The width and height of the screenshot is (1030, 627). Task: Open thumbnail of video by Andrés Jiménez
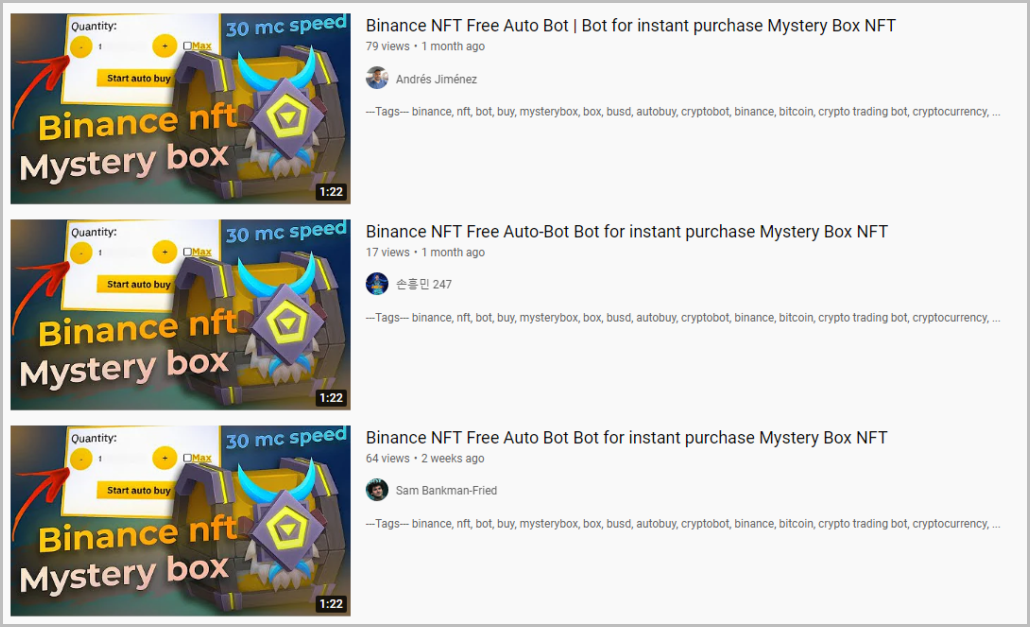tap(180, 108)
